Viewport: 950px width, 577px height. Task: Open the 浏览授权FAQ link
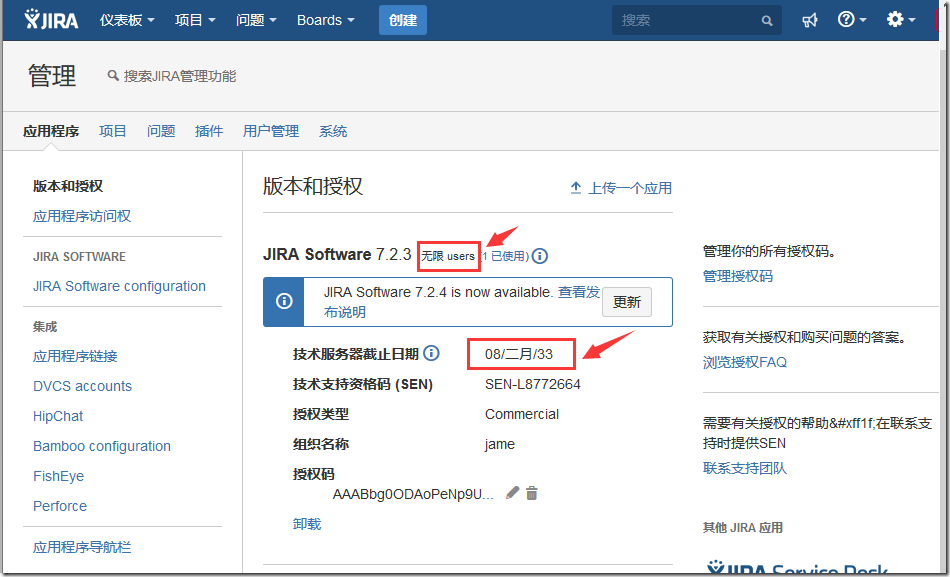pos(745,362)
